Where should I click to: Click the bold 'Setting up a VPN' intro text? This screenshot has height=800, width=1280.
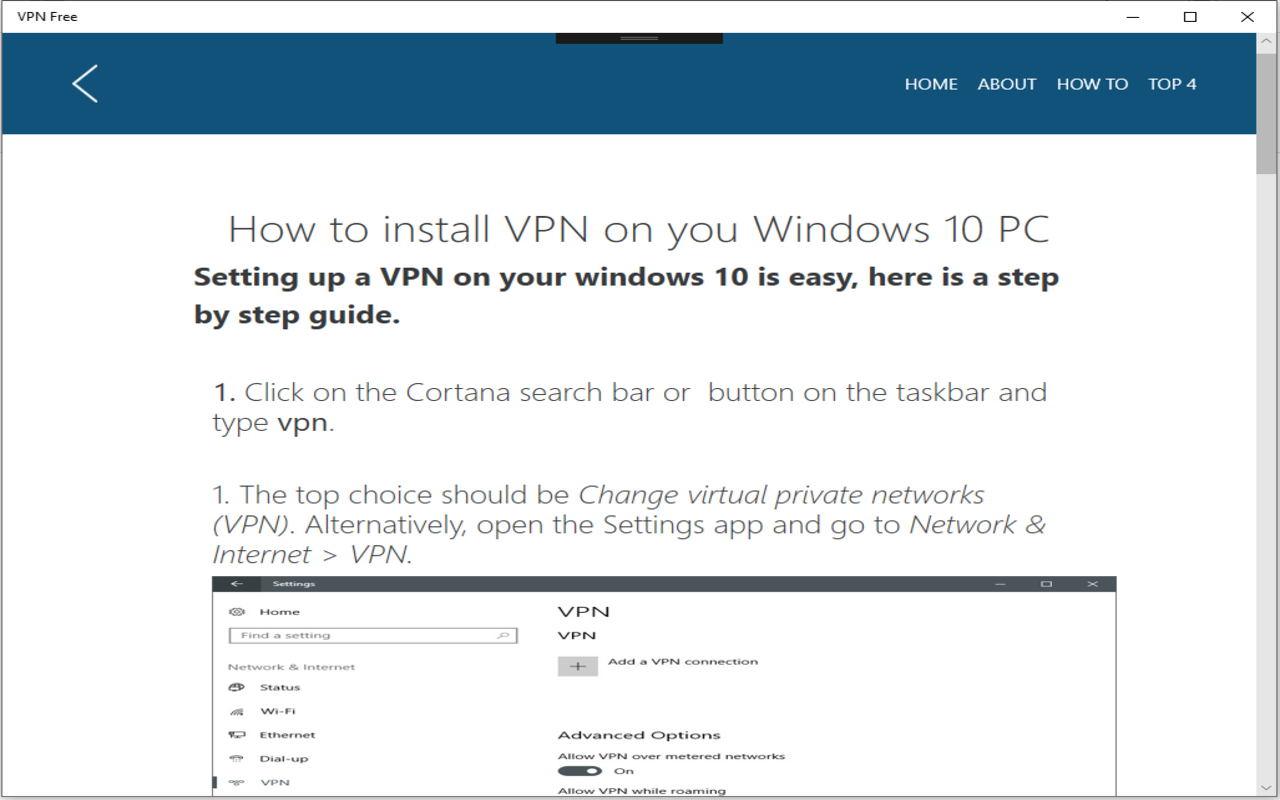(626, 296)
